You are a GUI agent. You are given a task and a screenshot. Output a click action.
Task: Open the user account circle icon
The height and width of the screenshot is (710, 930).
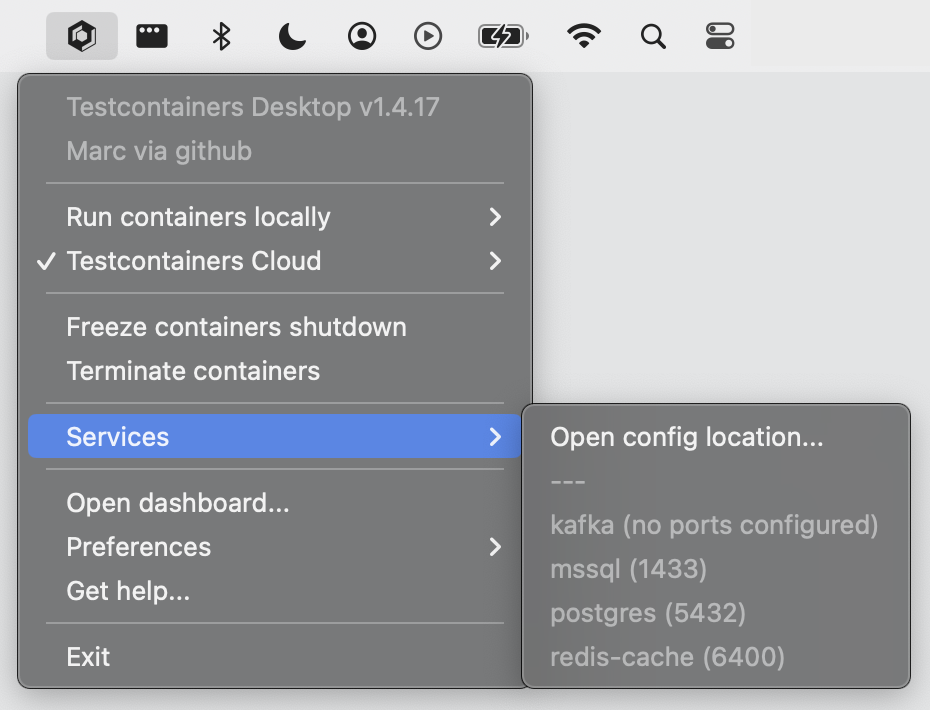(x=361, y=37)
